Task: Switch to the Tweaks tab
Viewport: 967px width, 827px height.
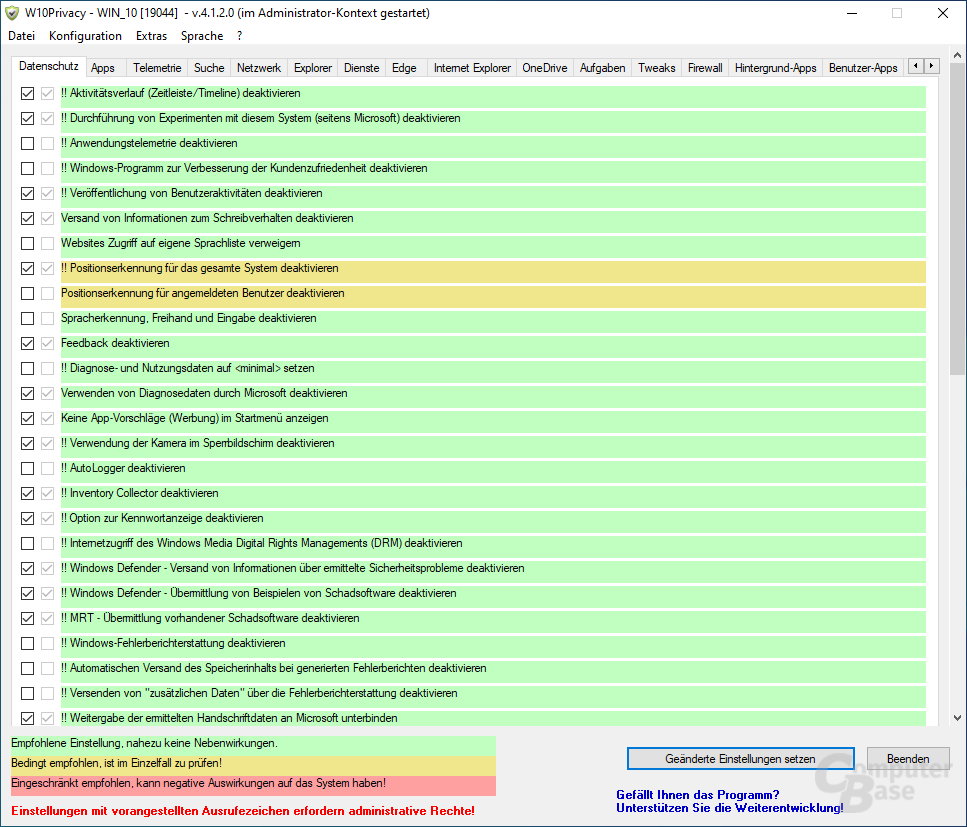Action: click(657, 68)
